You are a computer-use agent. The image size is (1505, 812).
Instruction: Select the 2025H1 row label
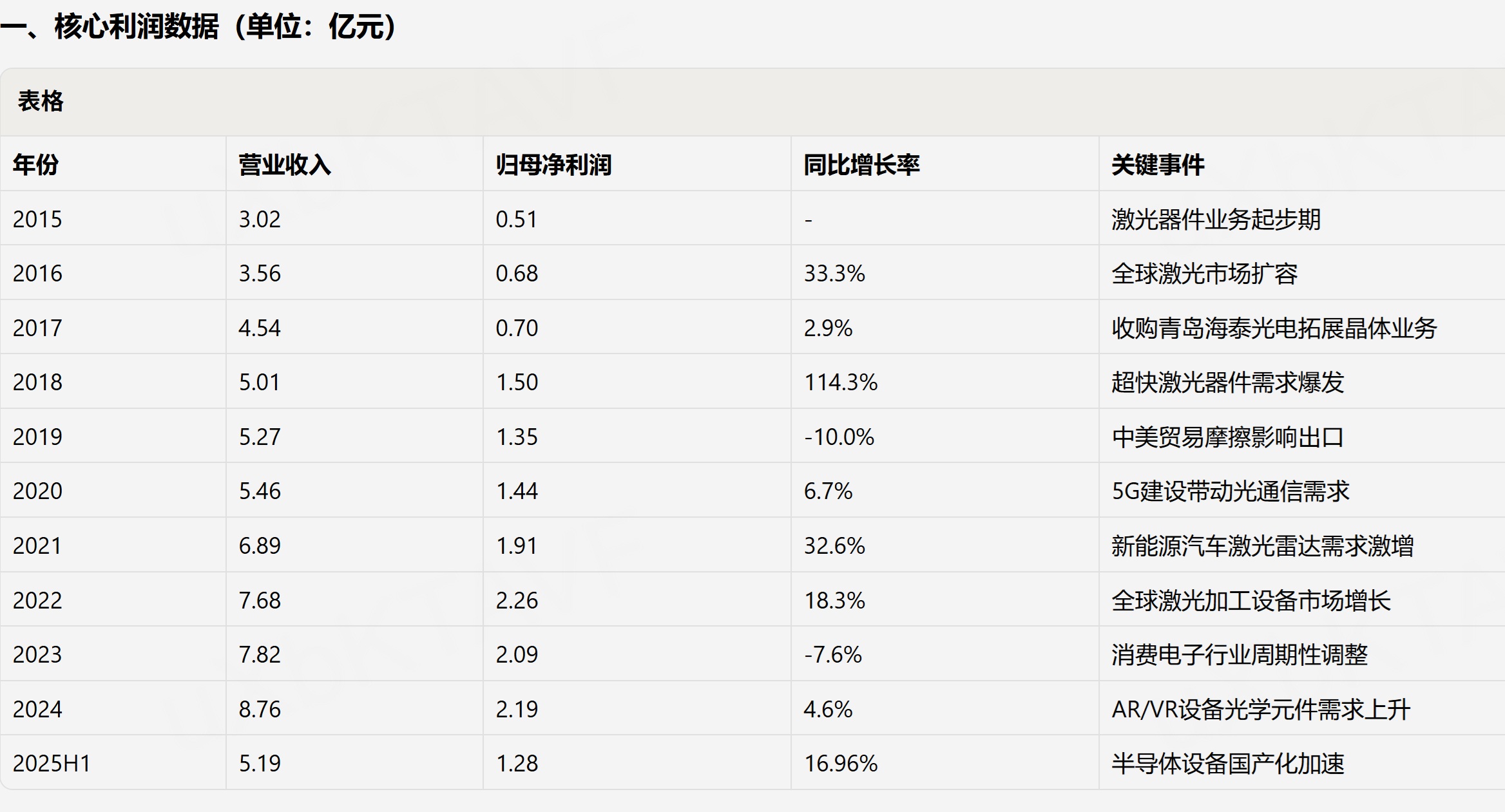[52, 763]
